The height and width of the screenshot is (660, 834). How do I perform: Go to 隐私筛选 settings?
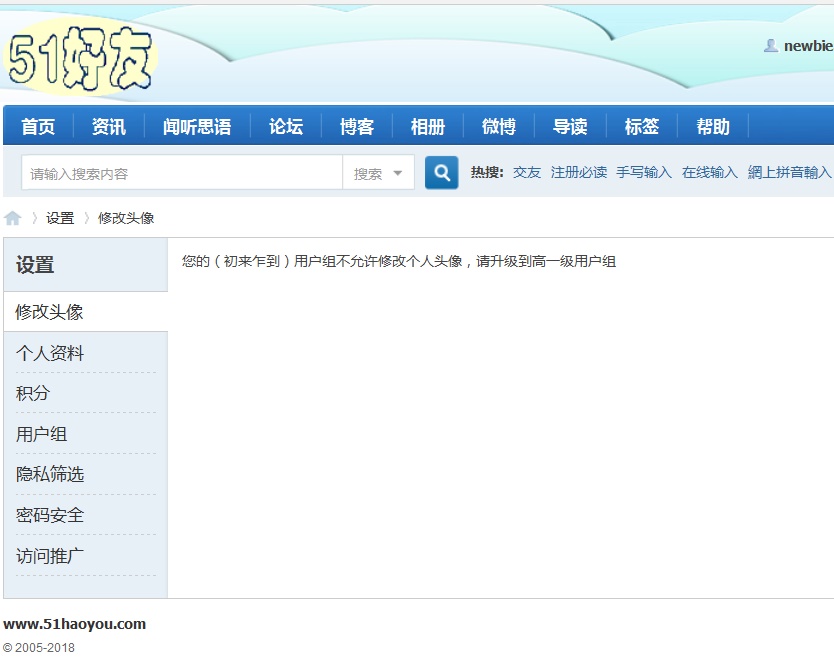point(50,474)
